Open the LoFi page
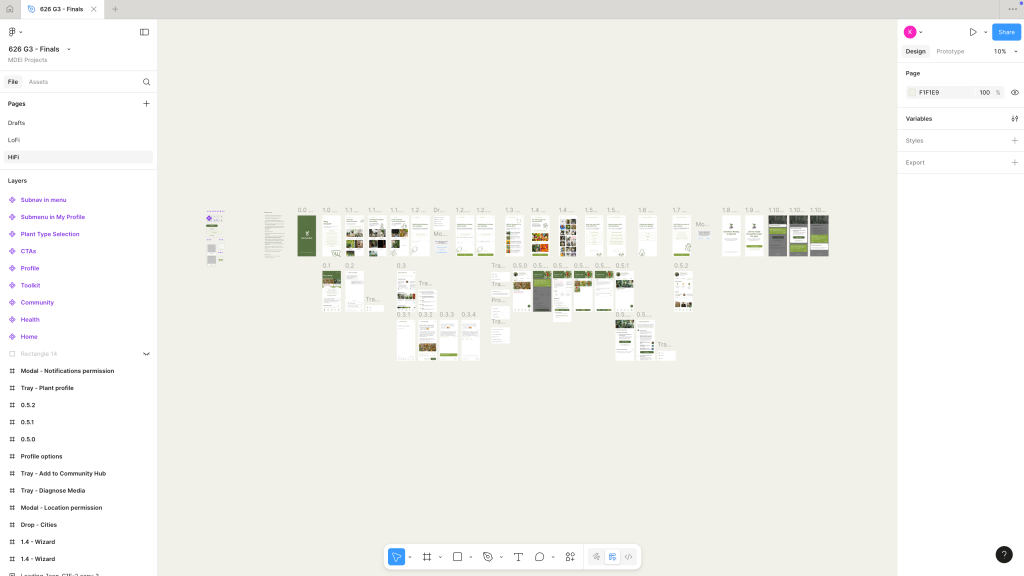This screenshot has height=576, width=1024. click(14, 140)
